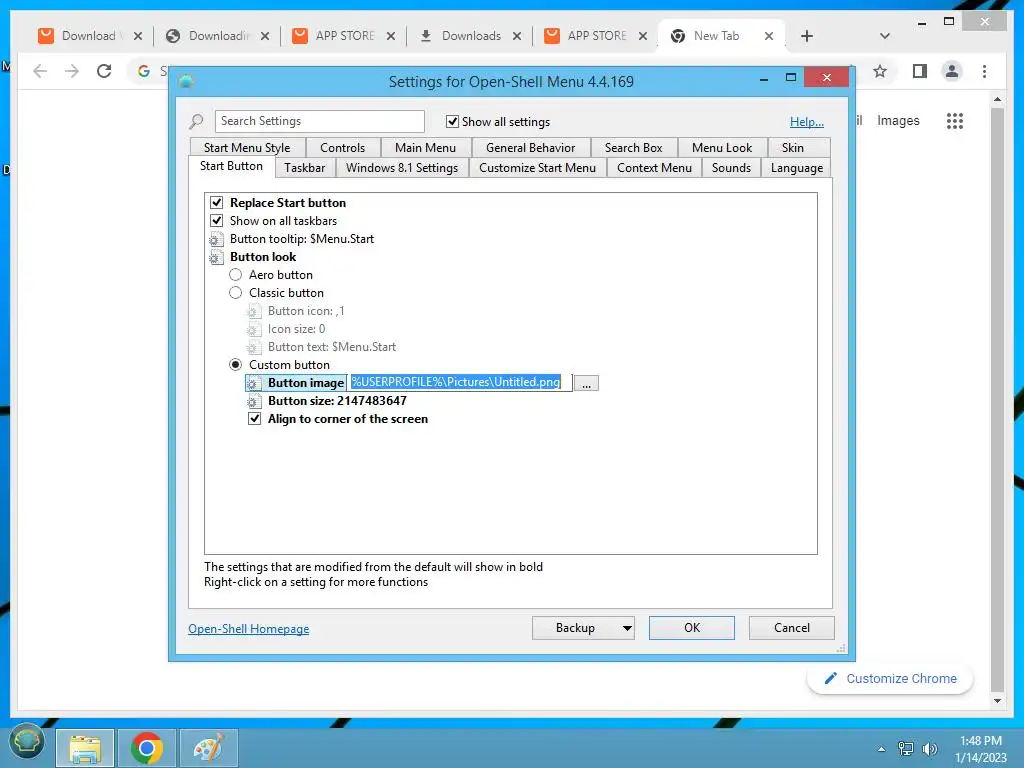Click the volume speaker tray icon
Image resolution: width=1024 pixels, height=768 pixels.
pyautogui.click(x=929, y=749)
